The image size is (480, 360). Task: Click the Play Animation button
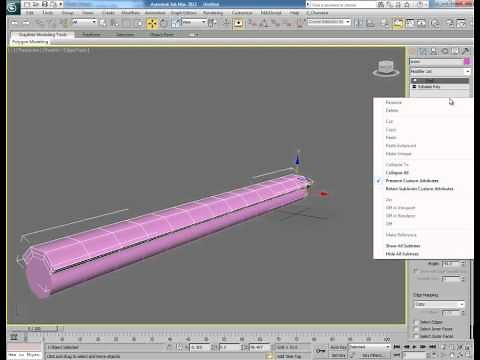pos(414,347)
